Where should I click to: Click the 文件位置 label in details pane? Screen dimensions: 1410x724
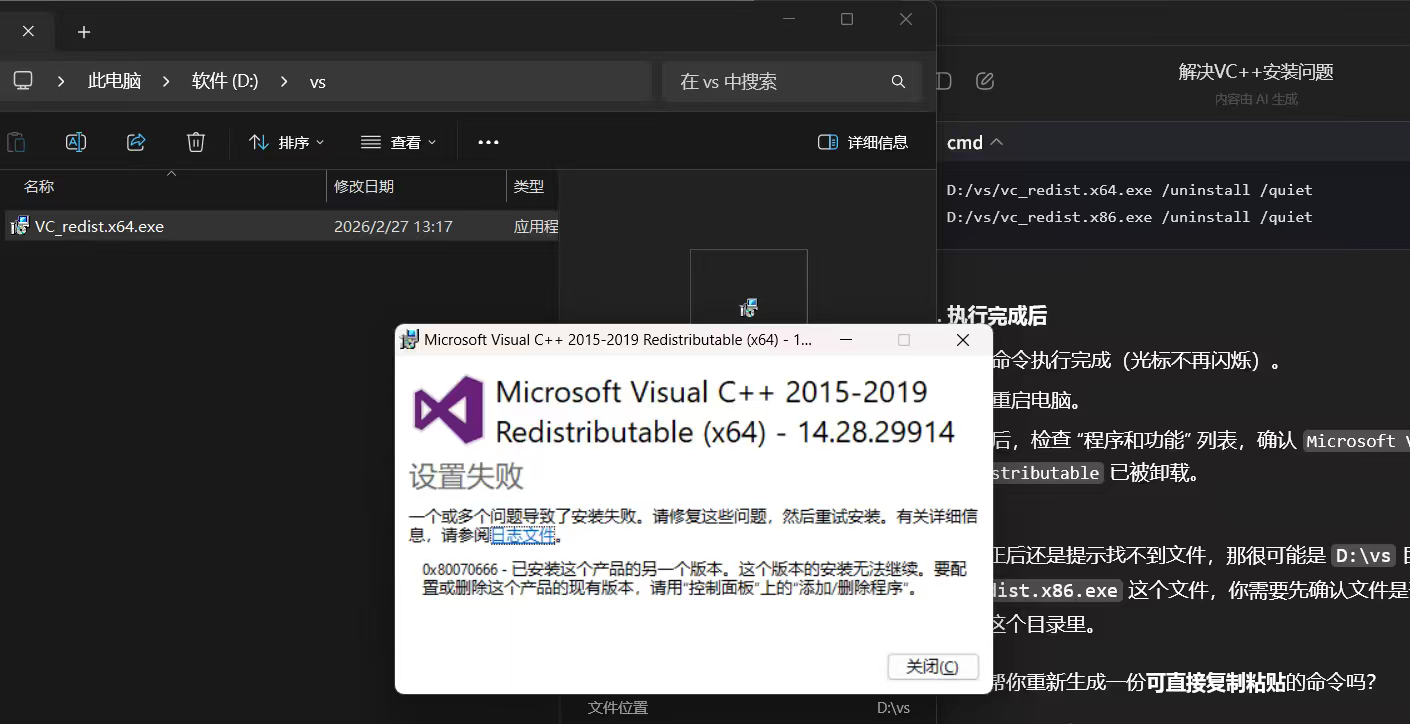(618, 708)
